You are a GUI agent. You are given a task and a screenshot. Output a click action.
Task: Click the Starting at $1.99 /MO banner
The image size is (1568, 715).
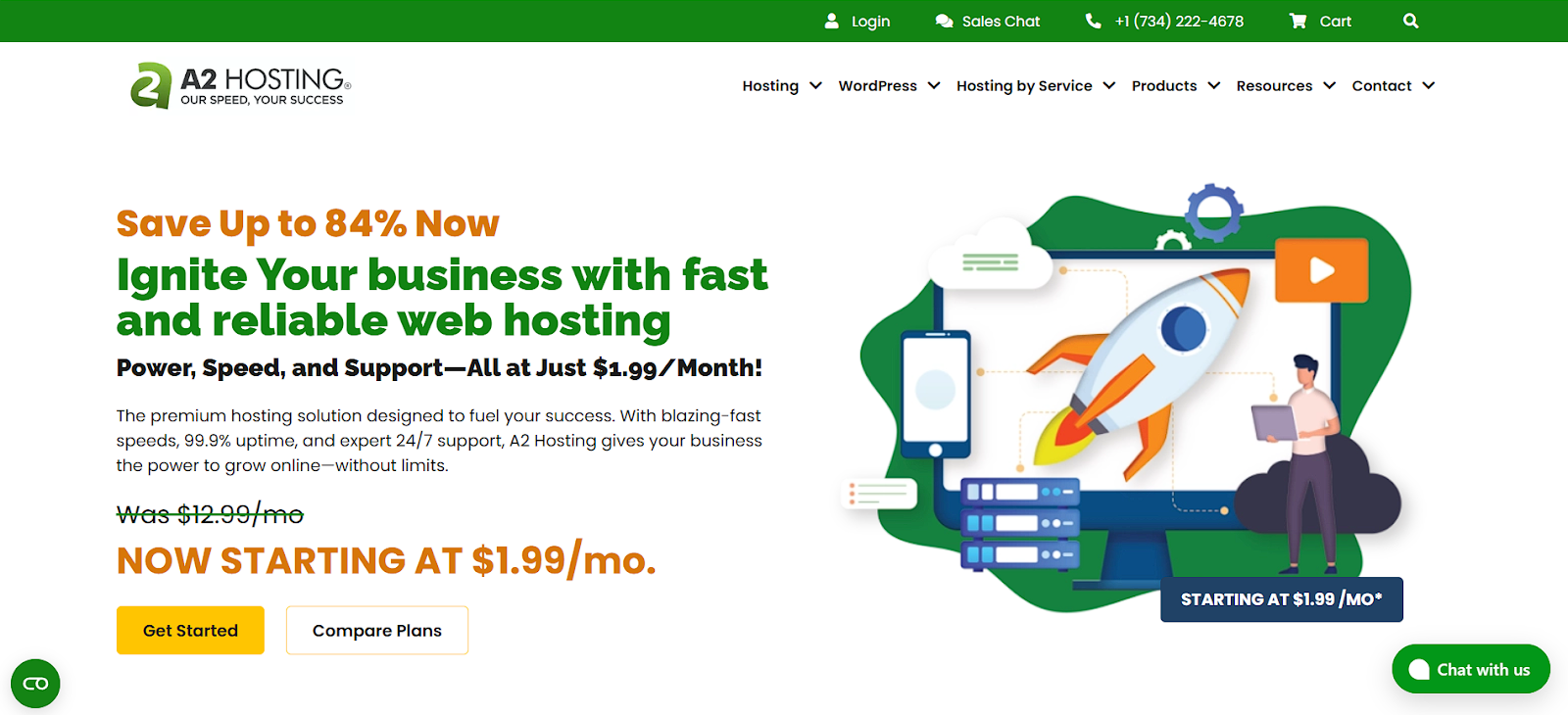1282,599
